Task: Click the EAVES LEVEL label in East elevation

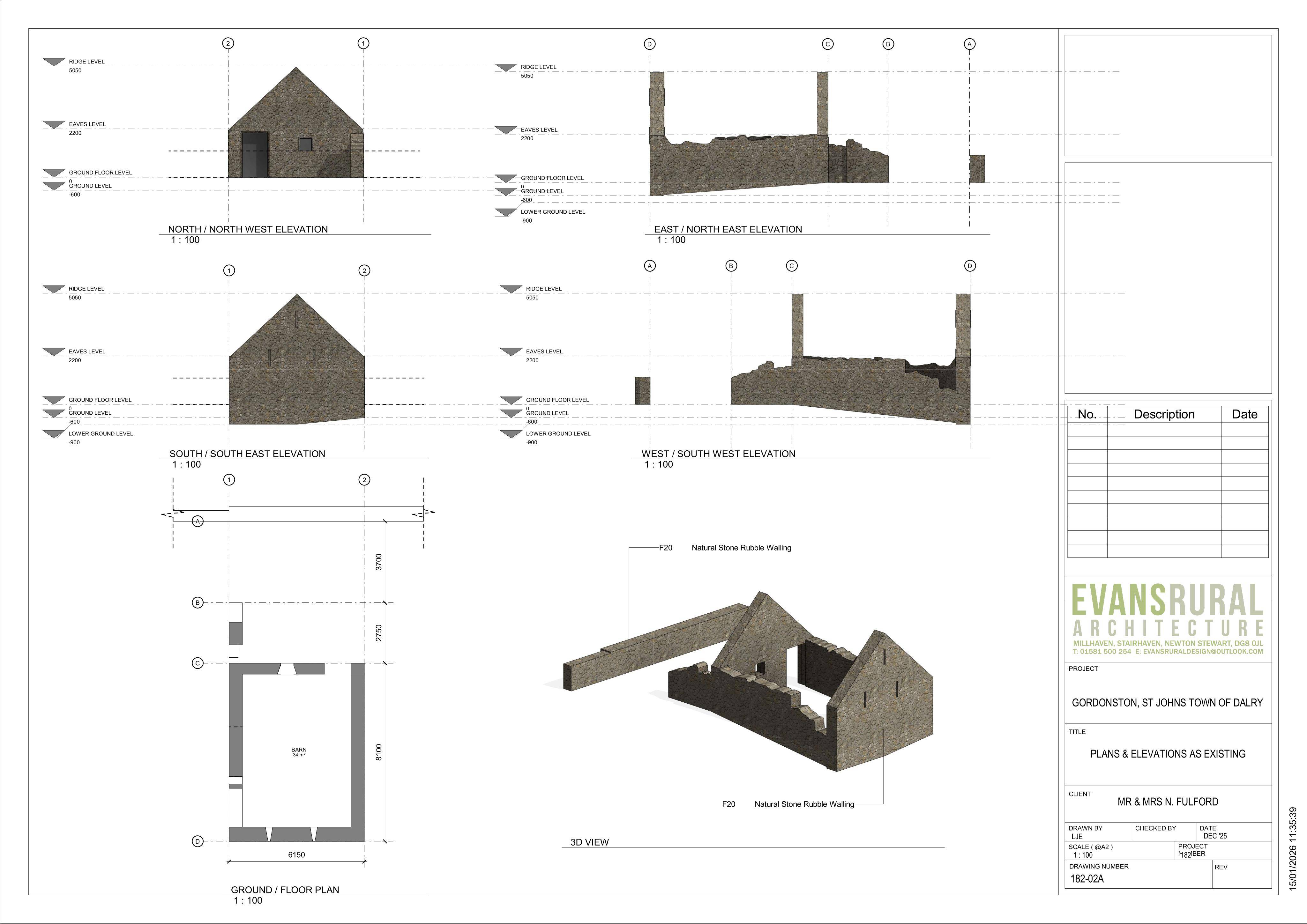Action: pos(539,130)
